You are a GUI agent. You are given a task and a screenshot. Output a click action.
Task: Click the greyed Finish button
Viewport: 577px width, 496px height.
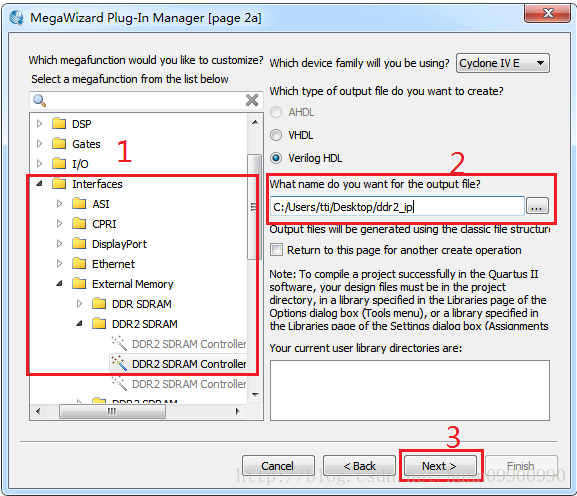[x=521, y=466]
